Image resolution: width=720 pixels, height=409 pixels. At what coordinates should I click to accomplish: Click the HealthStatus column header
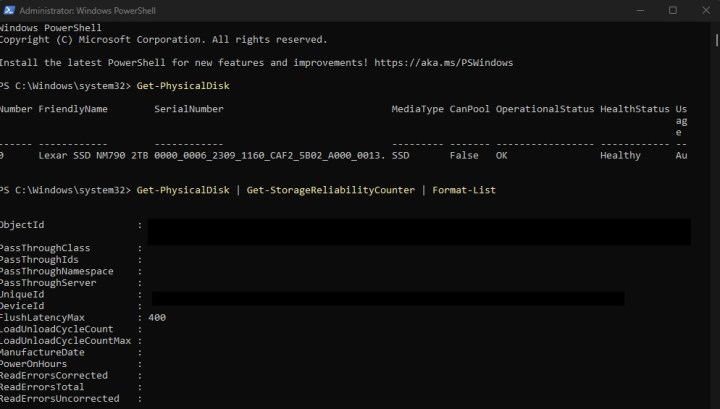click(x=632, y=108)
